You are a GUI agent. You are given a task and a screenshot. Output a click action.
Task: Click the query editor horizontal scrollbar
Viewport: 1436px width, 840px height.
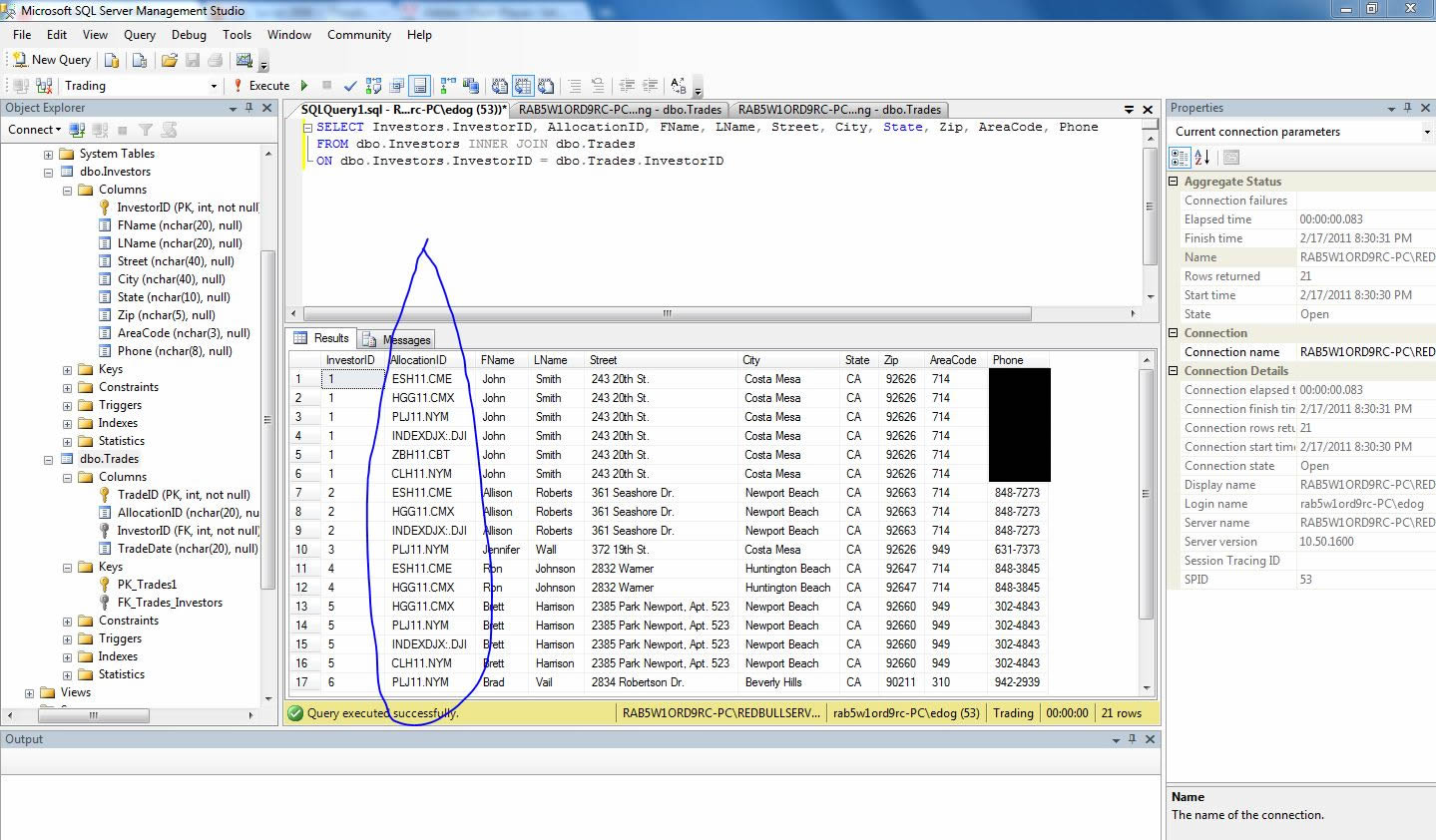(x=668, y=313)
